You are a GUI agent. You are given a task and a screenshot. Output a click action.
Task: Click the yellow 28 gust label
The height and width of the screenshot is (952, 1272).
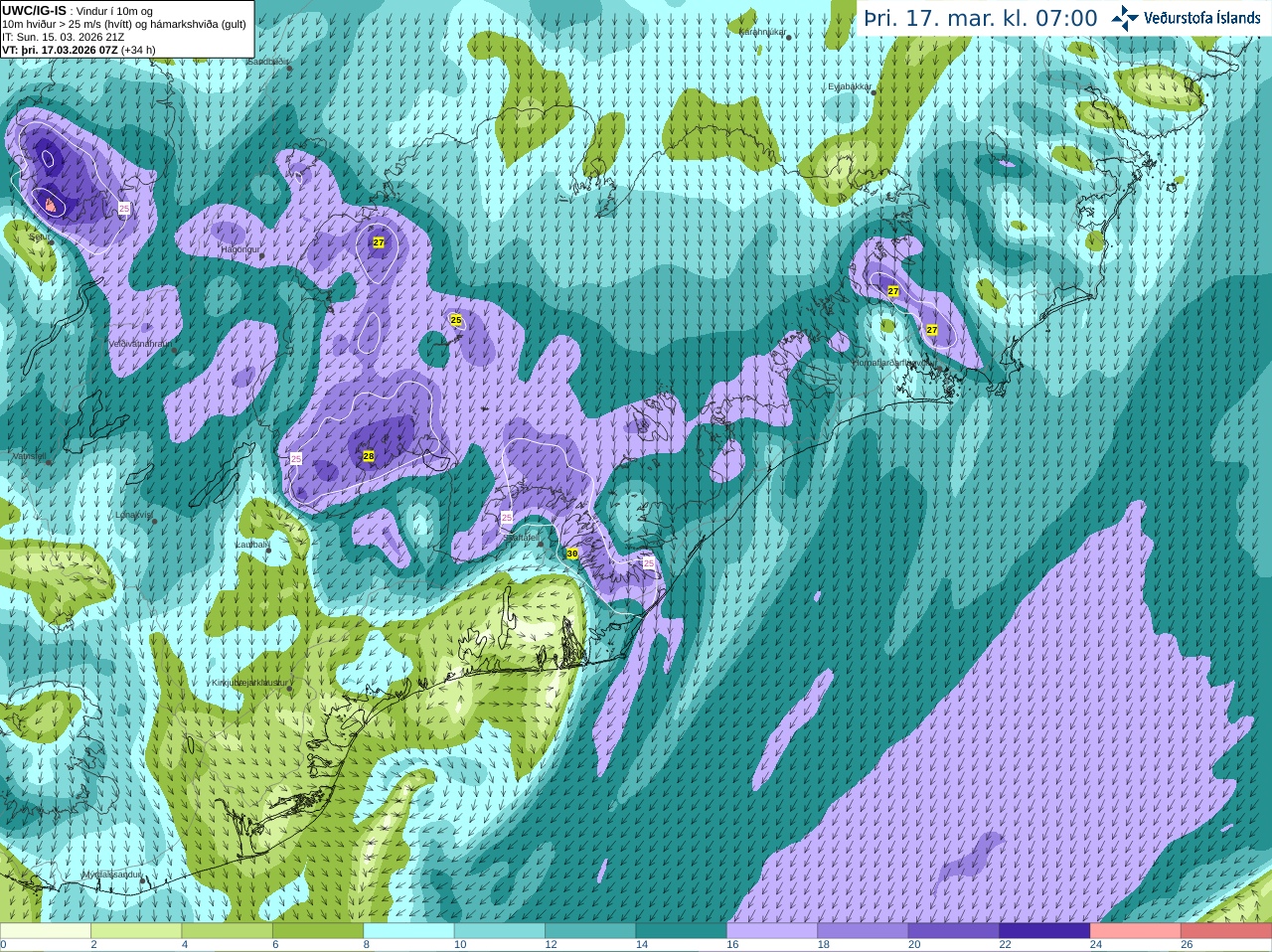(x=369, y=456)
